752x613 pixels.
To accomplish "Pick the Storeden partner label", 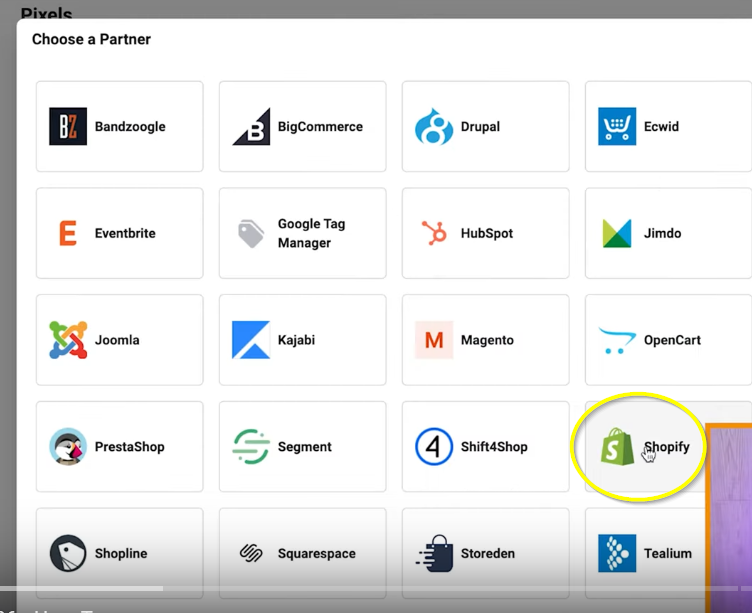I will click(x=488, y=554).
